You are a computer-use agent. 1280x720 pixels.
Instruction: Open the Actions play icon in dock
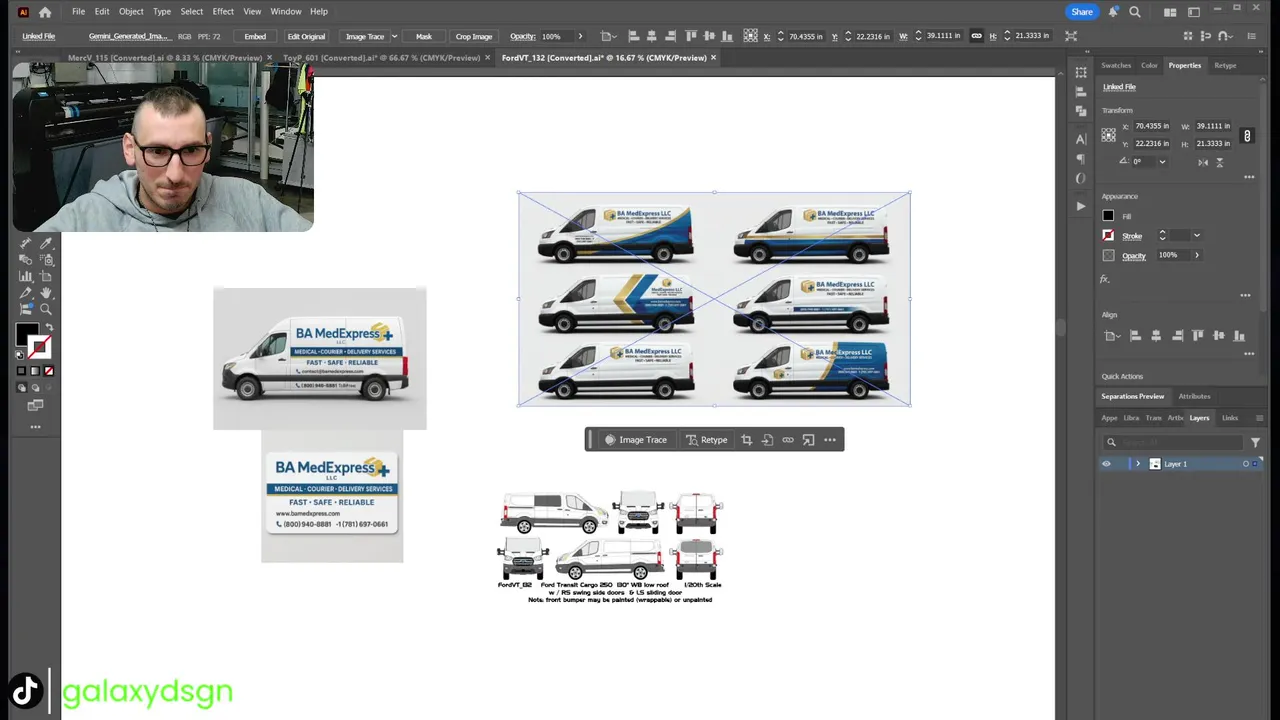1081,206
